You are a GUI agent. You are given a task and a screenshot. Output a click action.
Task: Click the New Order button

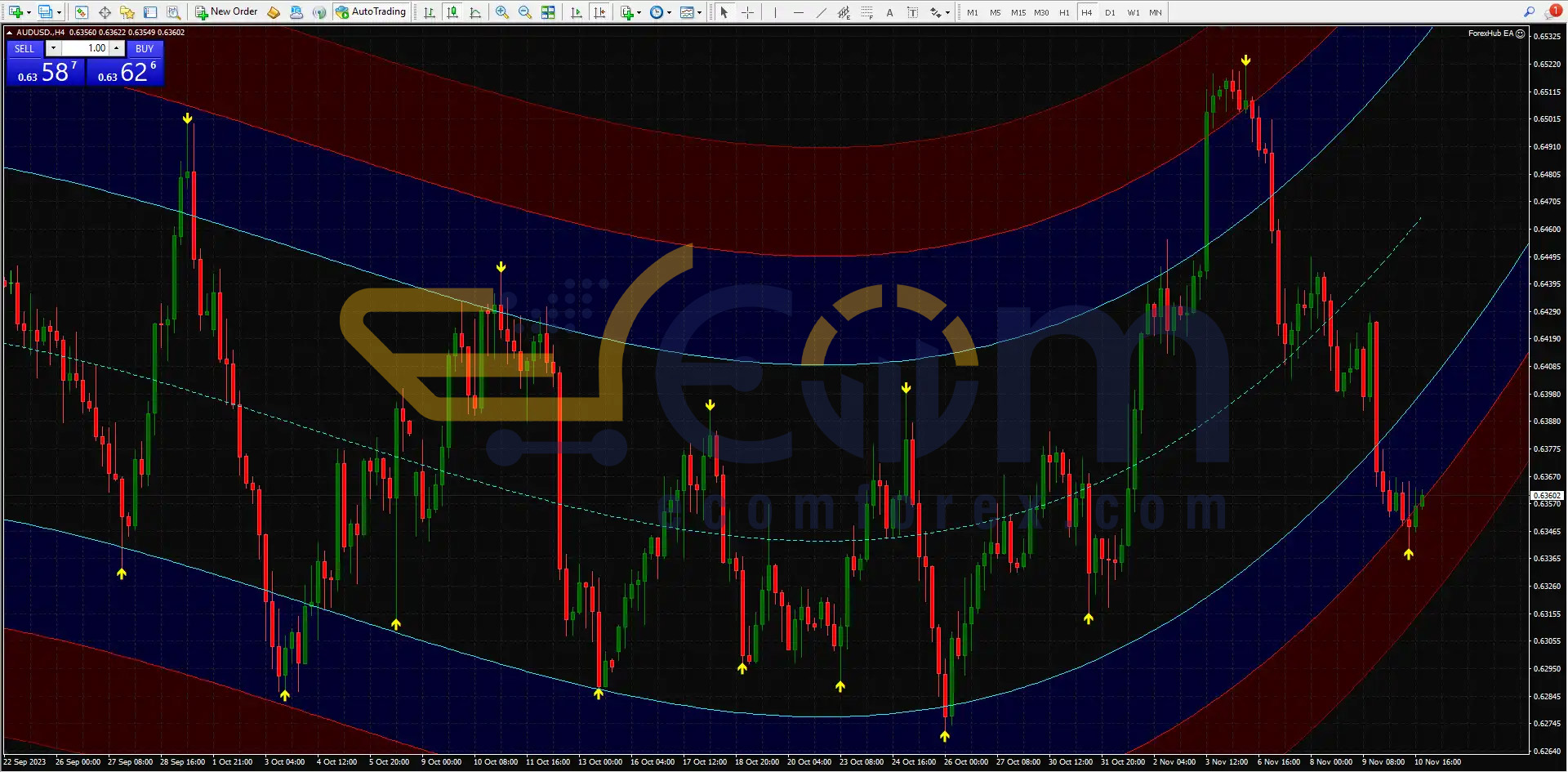point(226,12)
